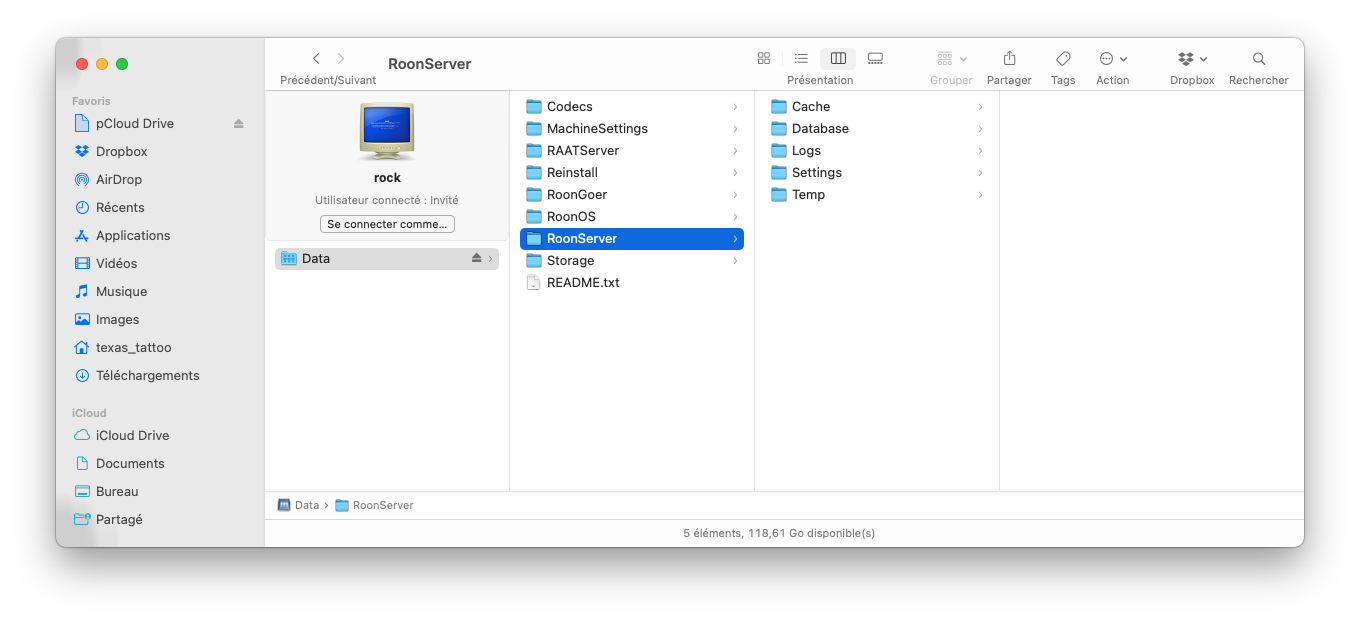The height and width of the screenshot is (621, 1360).
Task: Select the README.txt file
Action: [x=632, y=283]
